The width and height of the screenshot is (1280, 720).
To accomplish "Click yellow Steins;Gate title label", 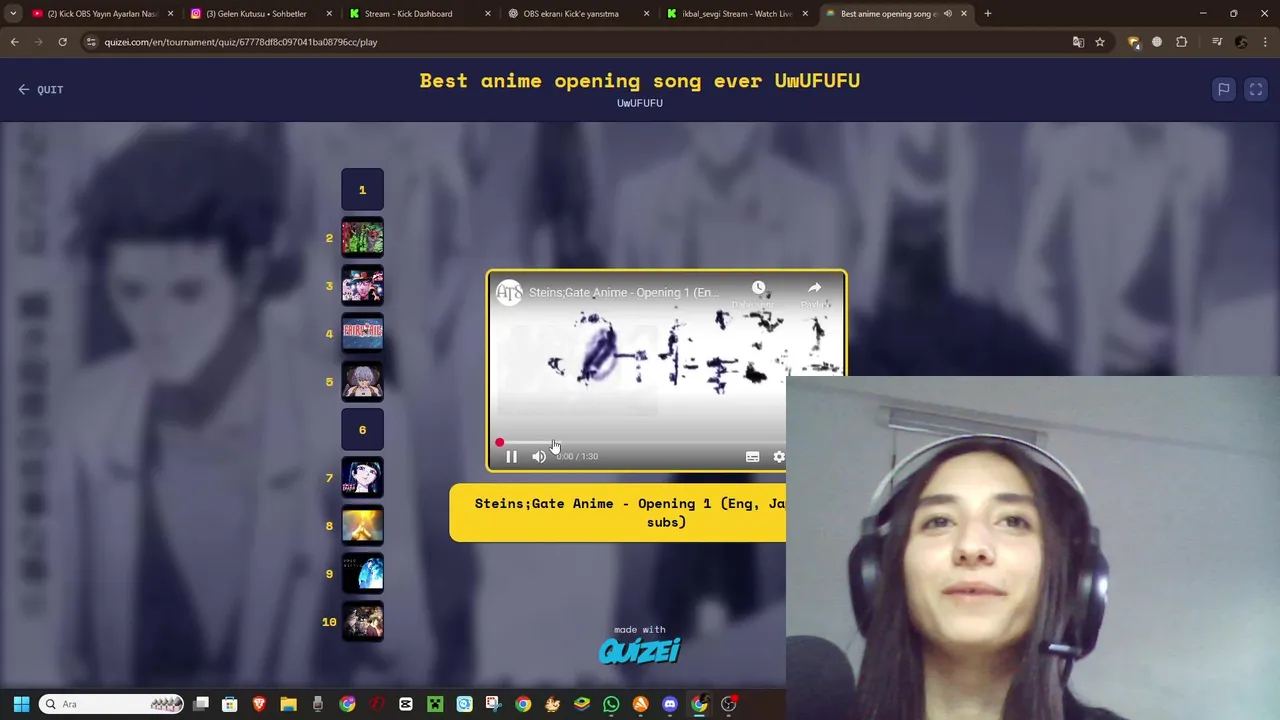I will [x=618, y=513].
